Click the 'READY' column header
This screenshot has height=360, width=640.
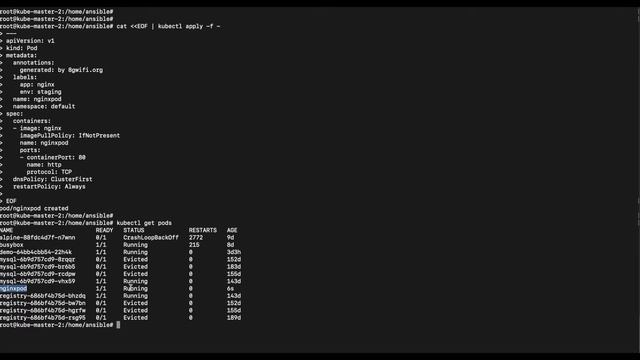pos(104,230)
